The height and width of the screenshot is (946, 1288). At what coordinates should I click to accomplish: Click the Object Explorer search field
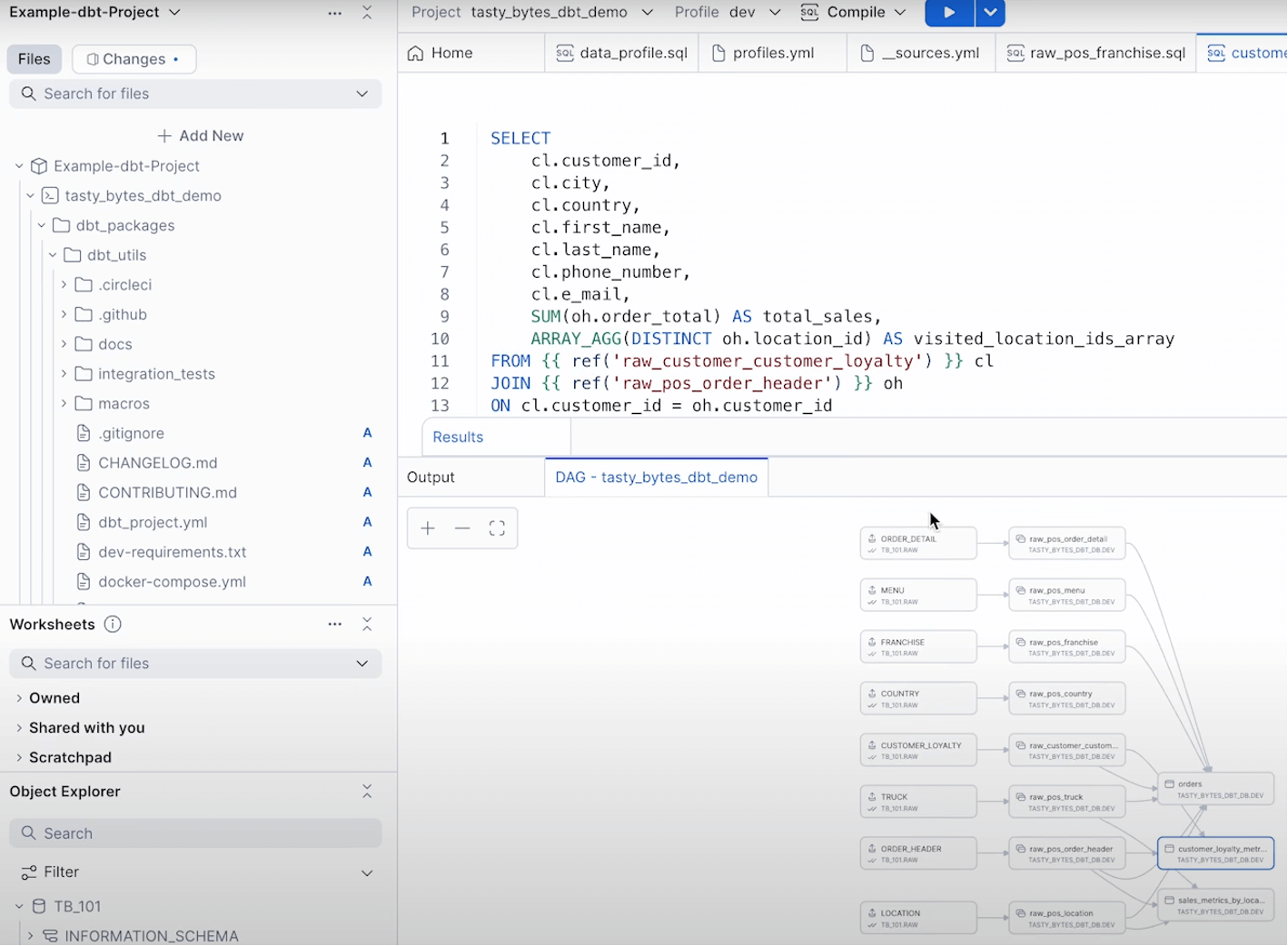coord(195,833)
